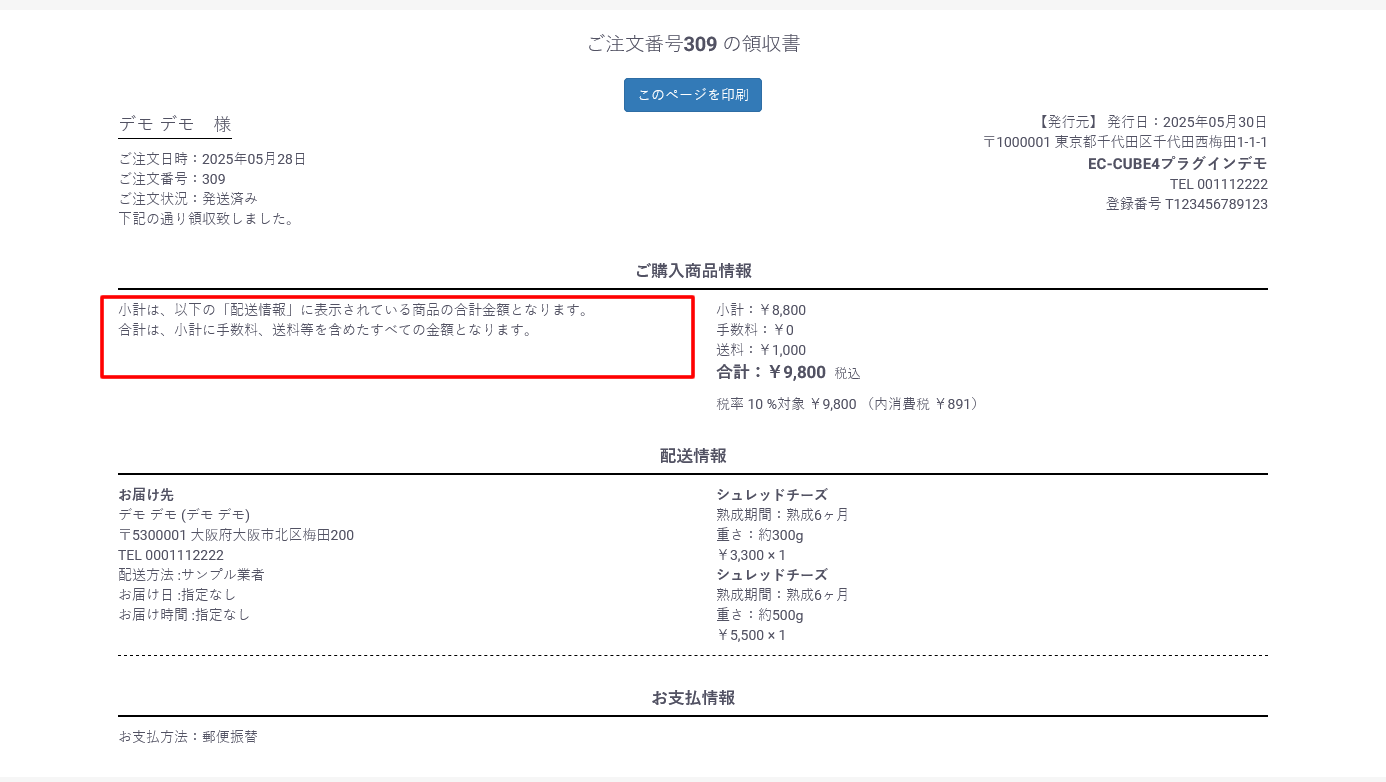Select the 登録番号 T123456789123 text
Image resolution: width=1386 pixels, height=782 pixels.
[1186, 204]
